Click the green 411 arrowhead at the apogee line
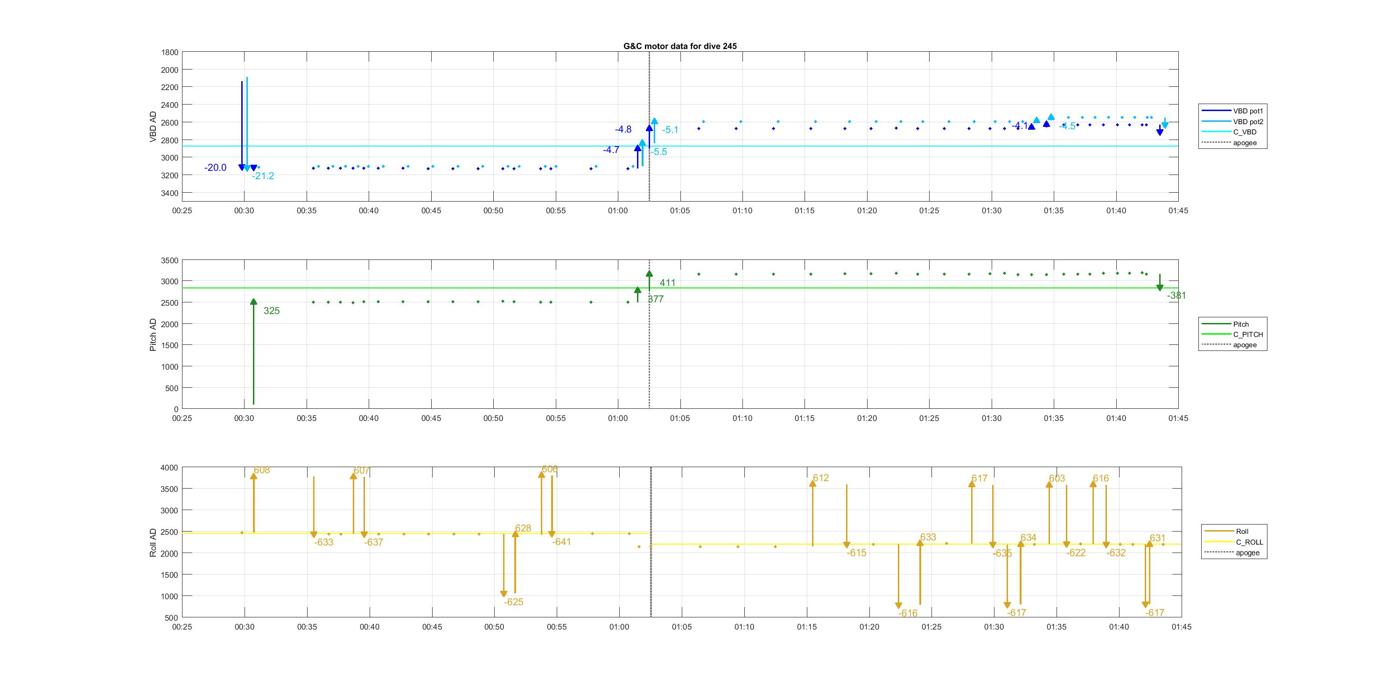 (x=649, y=273)
